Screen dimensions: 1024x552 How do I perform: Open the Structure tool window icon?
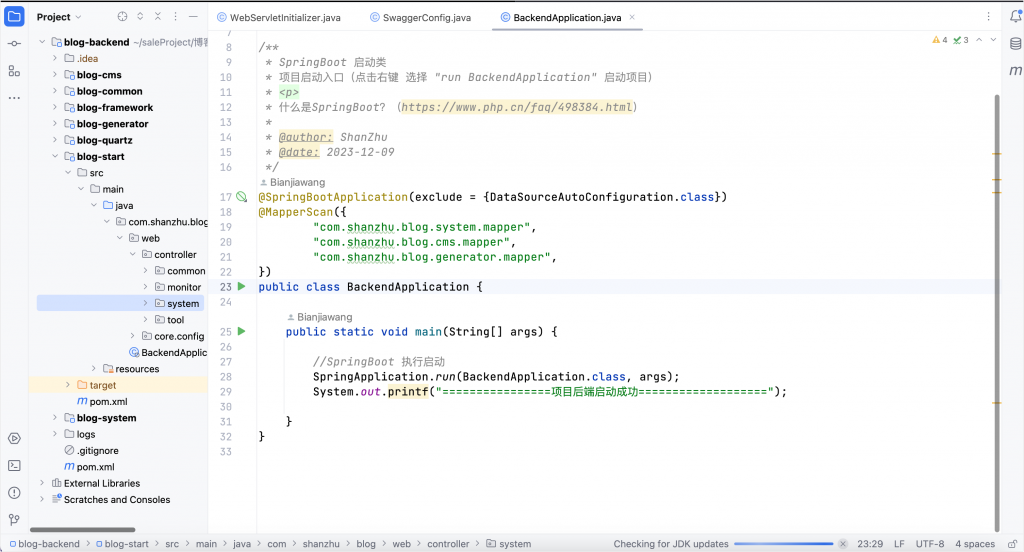point(14,71)
